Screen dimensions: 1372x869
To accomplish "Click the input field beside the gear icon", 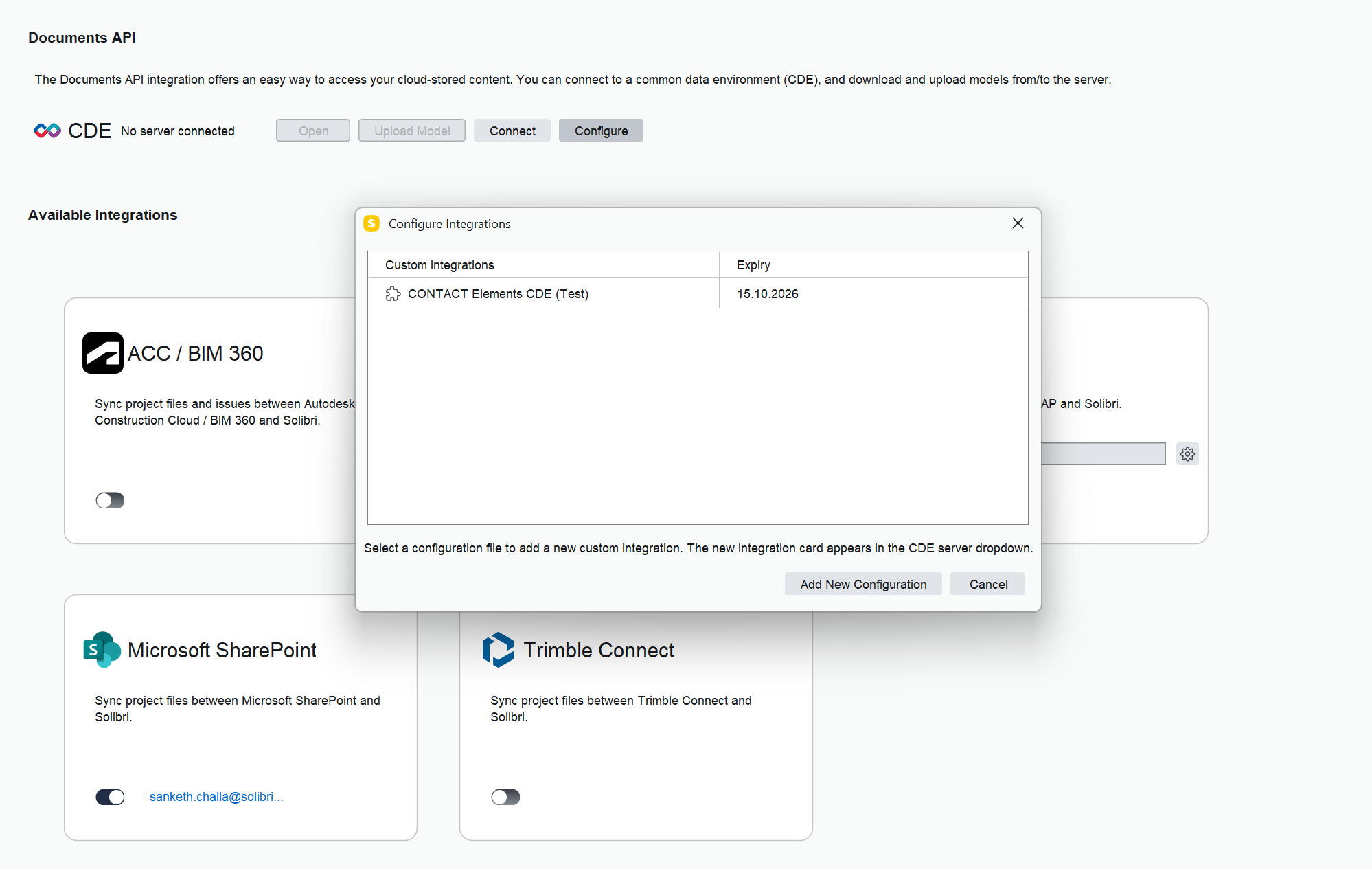I will [1103, 454].
